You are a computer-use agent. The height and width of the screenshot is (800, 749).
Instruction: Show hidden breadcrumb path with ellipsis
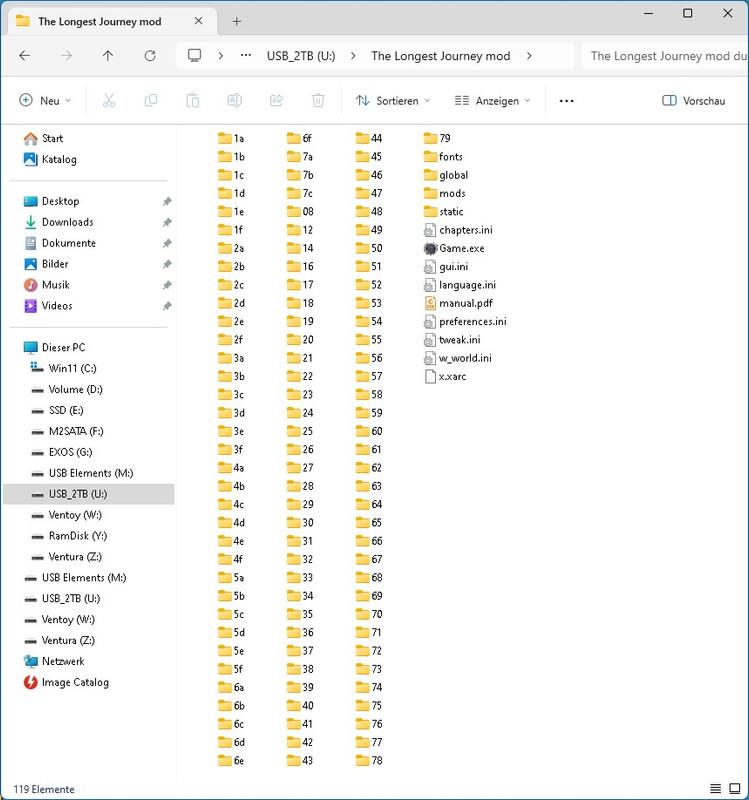pyautogui.click(x=246, y=56)
